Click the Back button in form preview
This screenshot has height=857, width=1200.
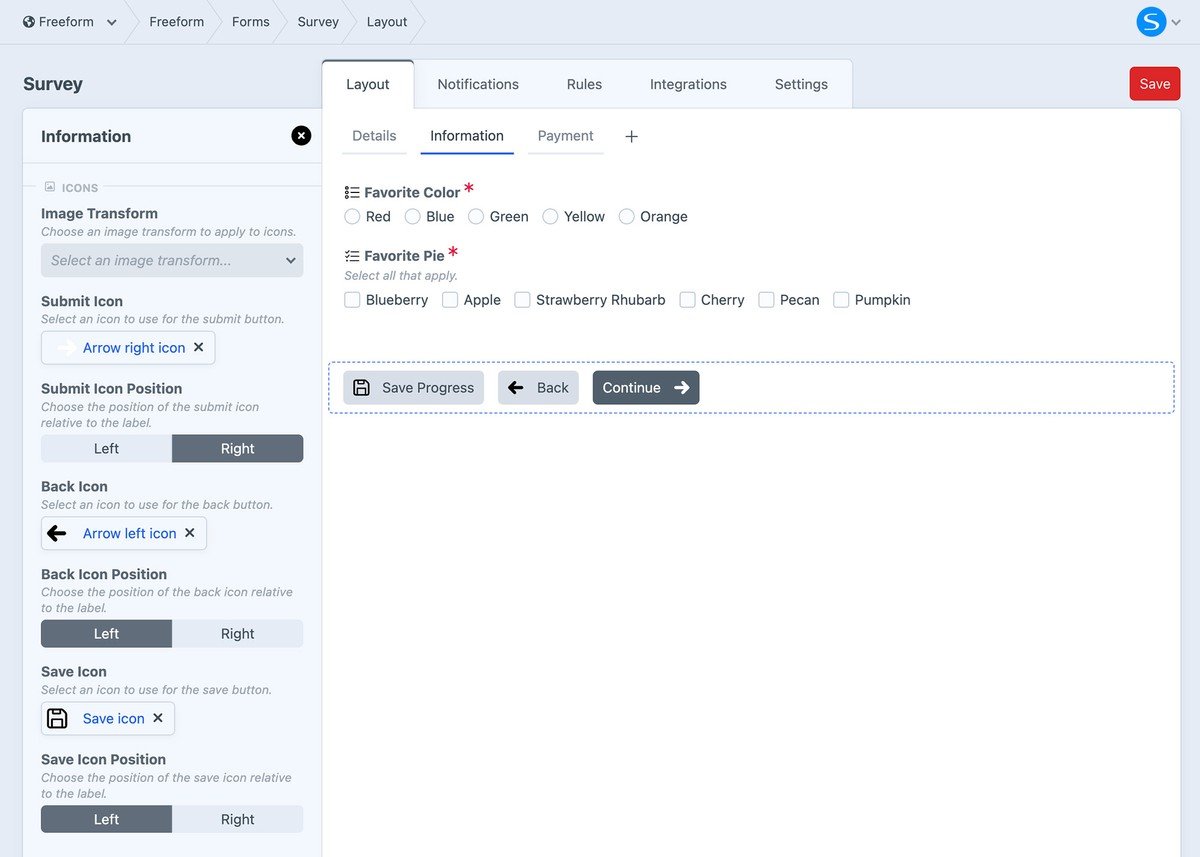(538, 388)
